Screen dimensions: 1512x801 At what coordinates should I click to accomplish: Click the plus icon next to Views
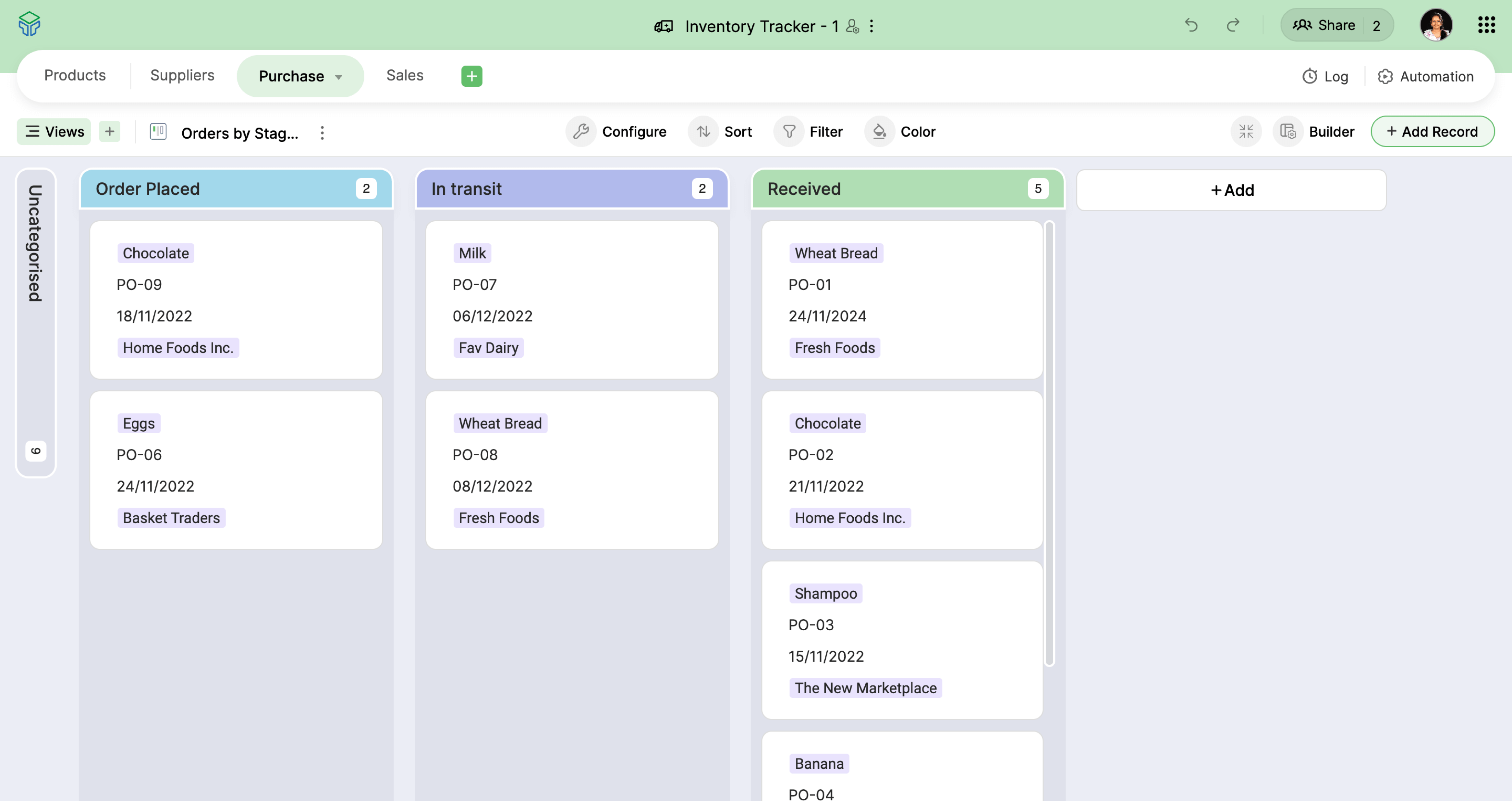[x=110, y=131]
